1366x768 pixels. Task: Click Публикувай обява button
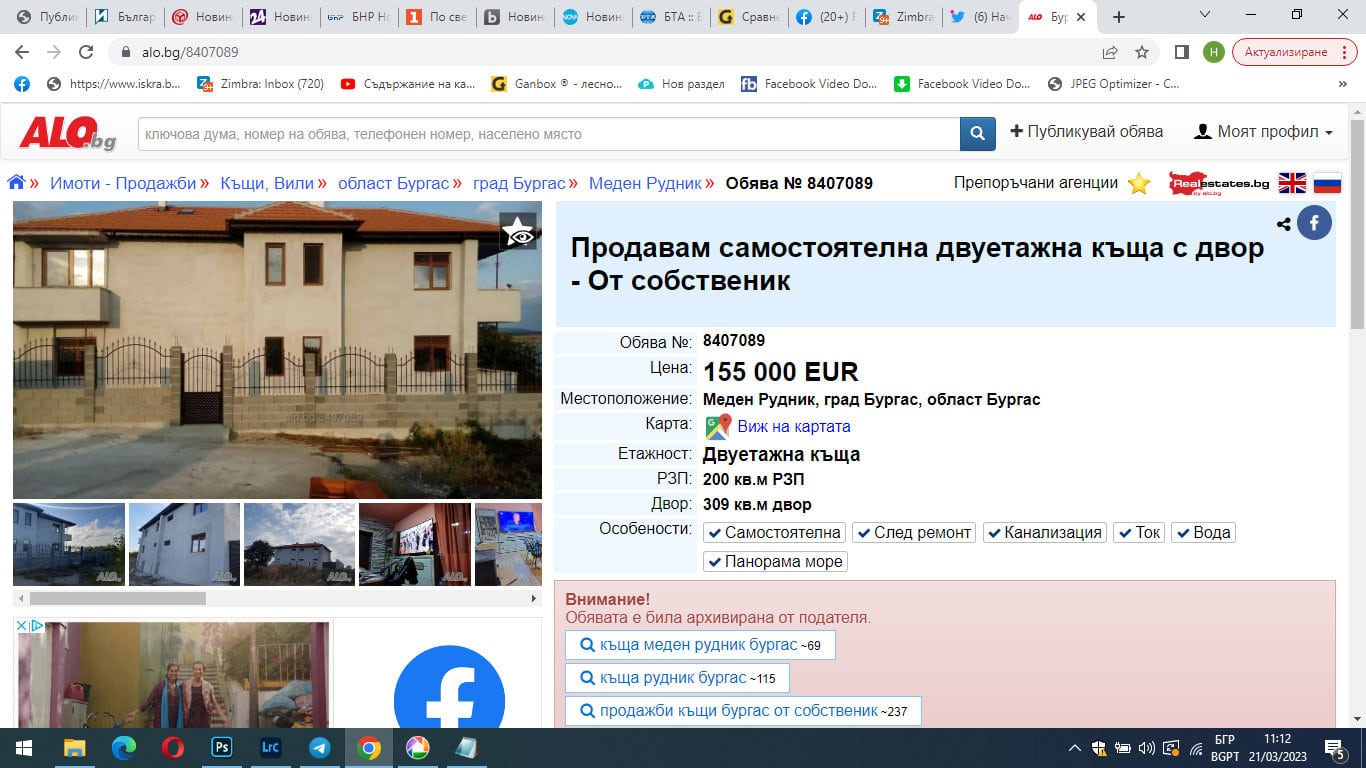[x=1086, y=132]
